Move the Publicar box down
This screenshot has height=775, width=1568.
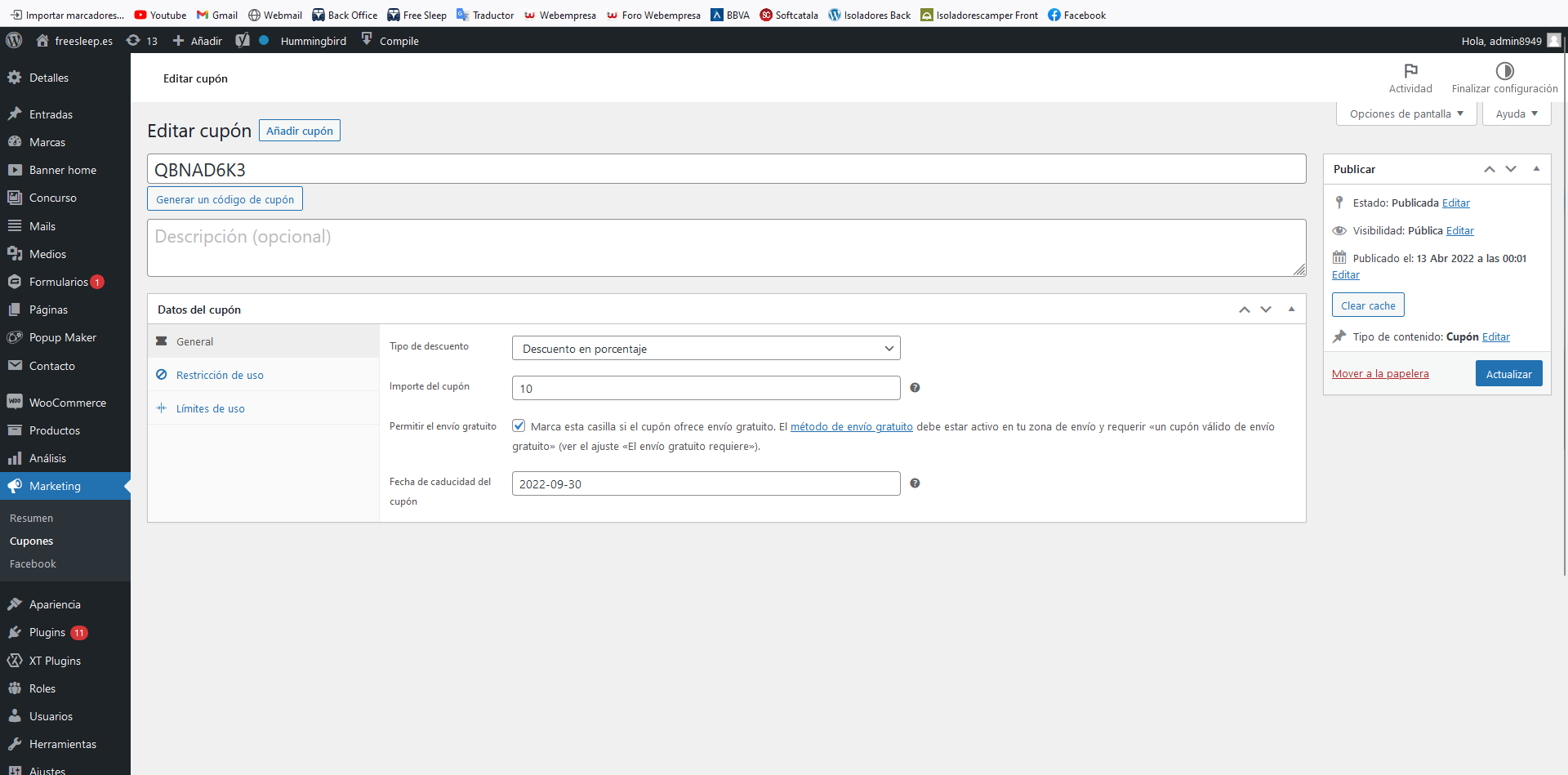1511,169
